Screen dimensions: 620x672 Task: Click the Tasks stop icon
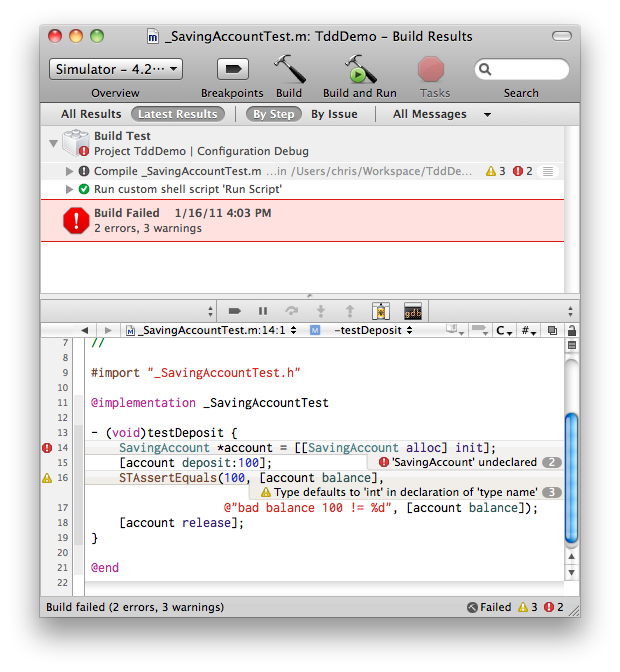click(x=431, y=70)
